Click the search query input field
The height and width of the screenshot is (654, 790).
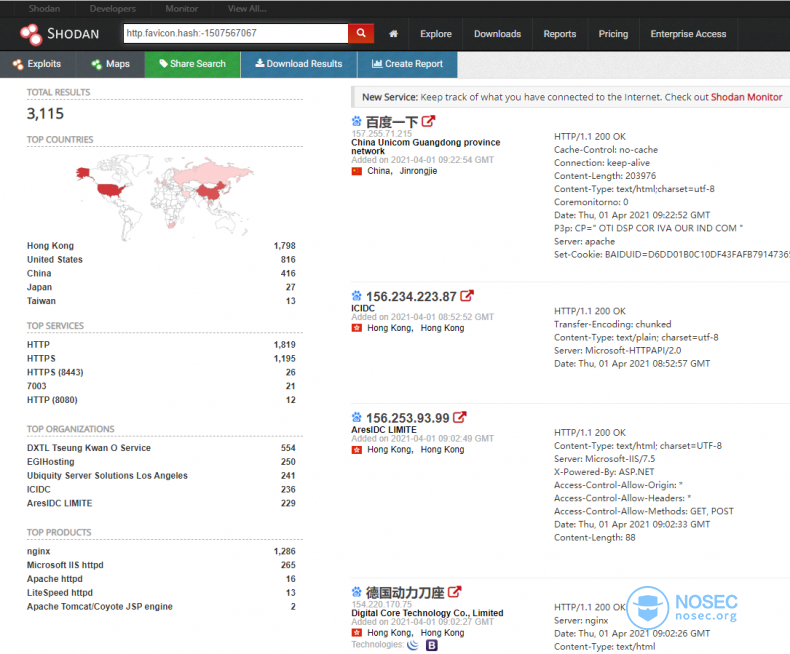[x=236, y=33]
